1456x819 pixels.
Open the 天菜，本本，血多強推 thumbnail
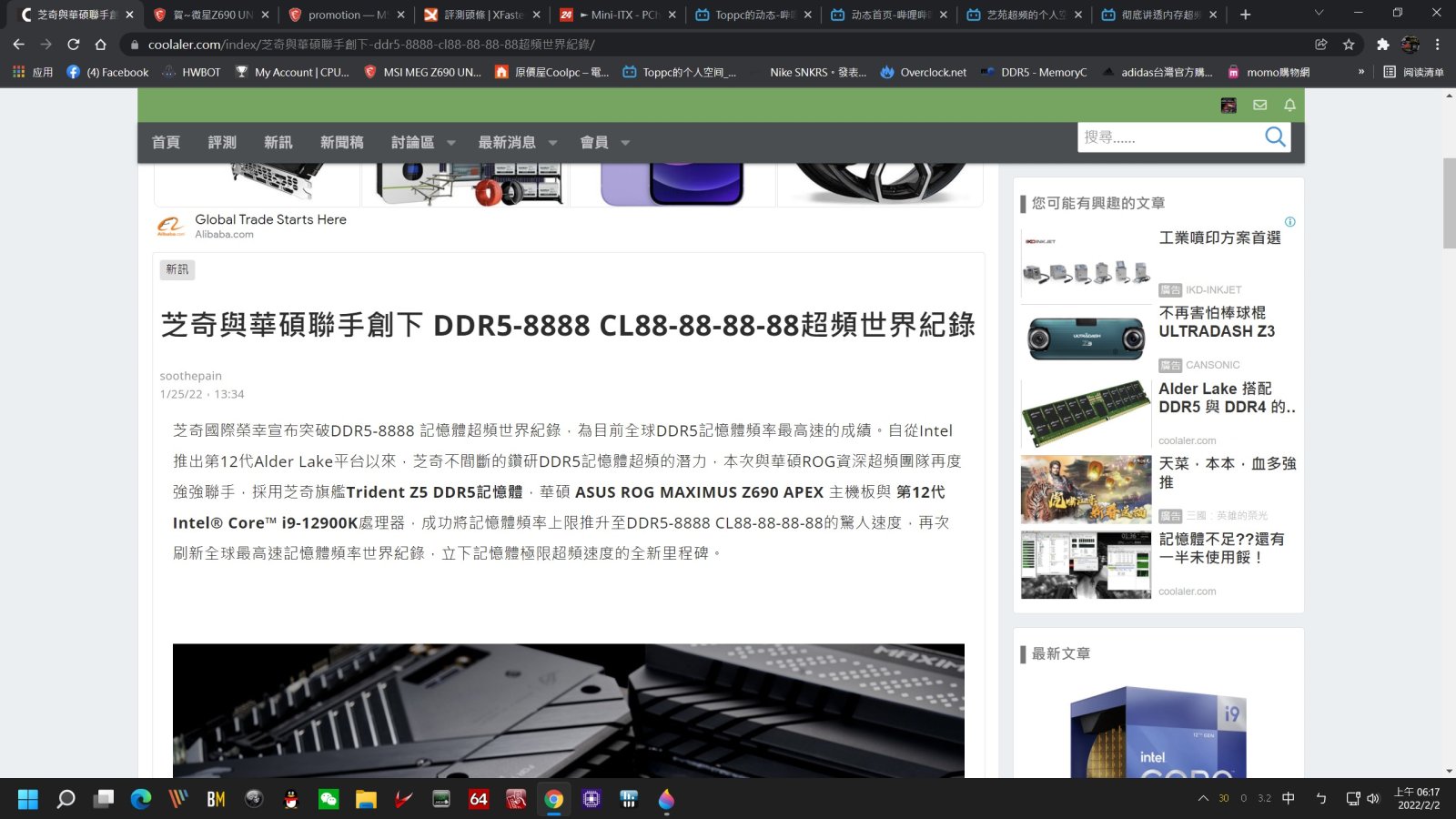click(x=1087, y=490)
